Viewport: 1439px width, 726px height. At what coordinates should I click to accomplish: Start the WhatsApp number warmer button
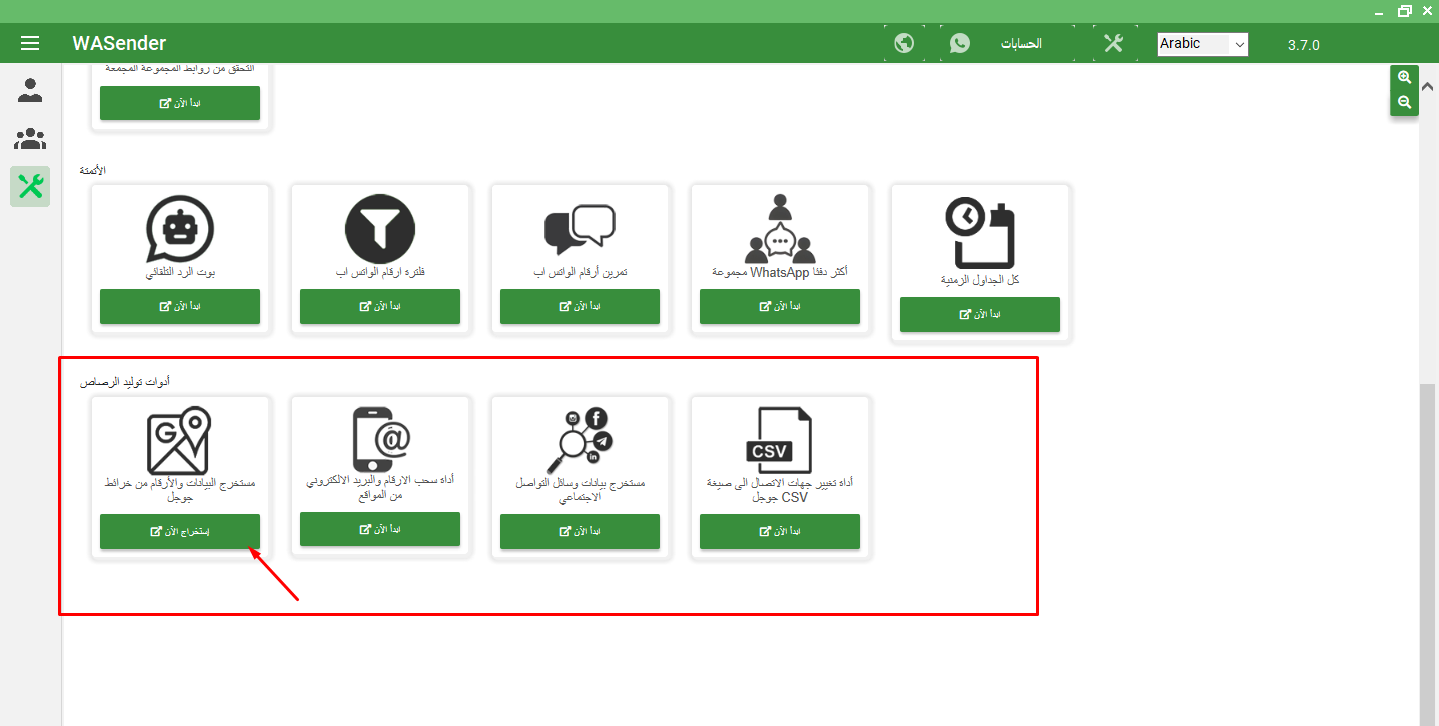580,306
